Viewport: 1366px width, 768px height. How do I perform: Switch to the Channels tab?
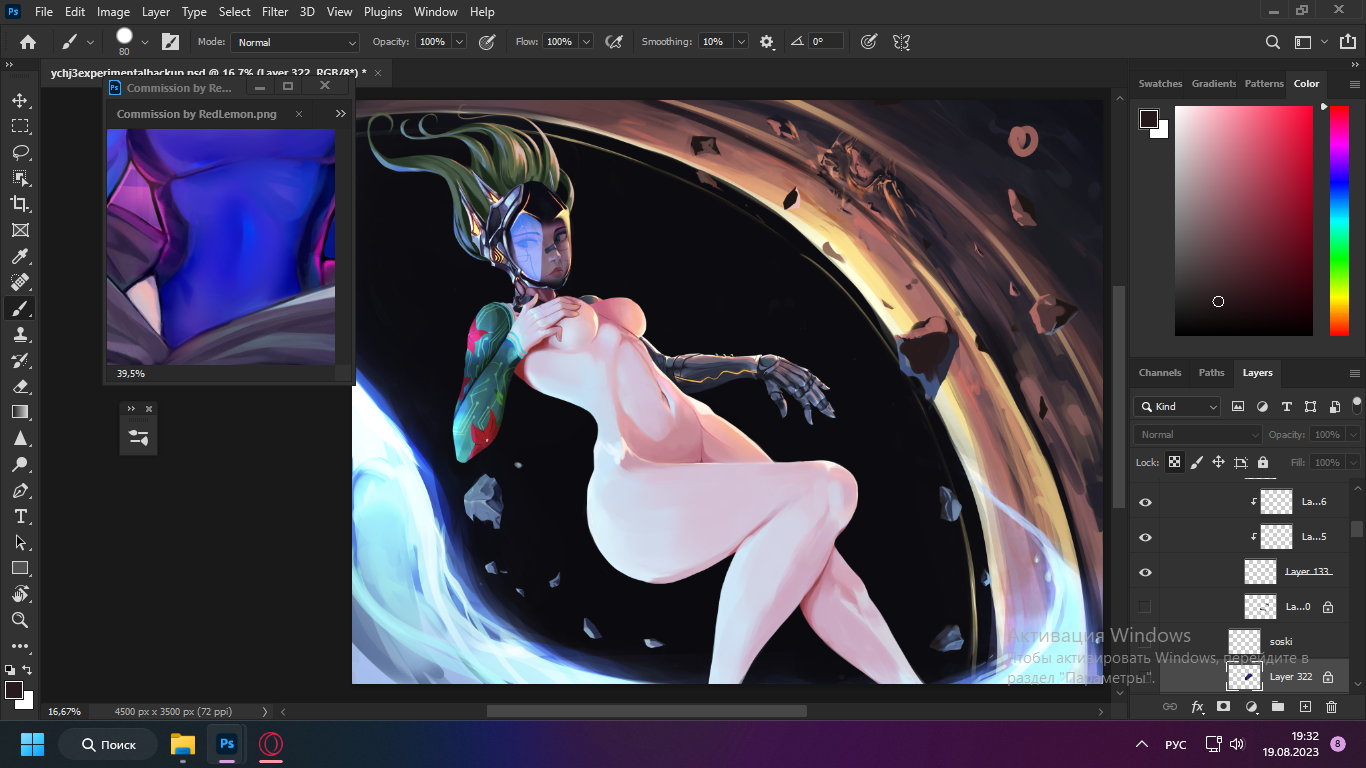1159,373
